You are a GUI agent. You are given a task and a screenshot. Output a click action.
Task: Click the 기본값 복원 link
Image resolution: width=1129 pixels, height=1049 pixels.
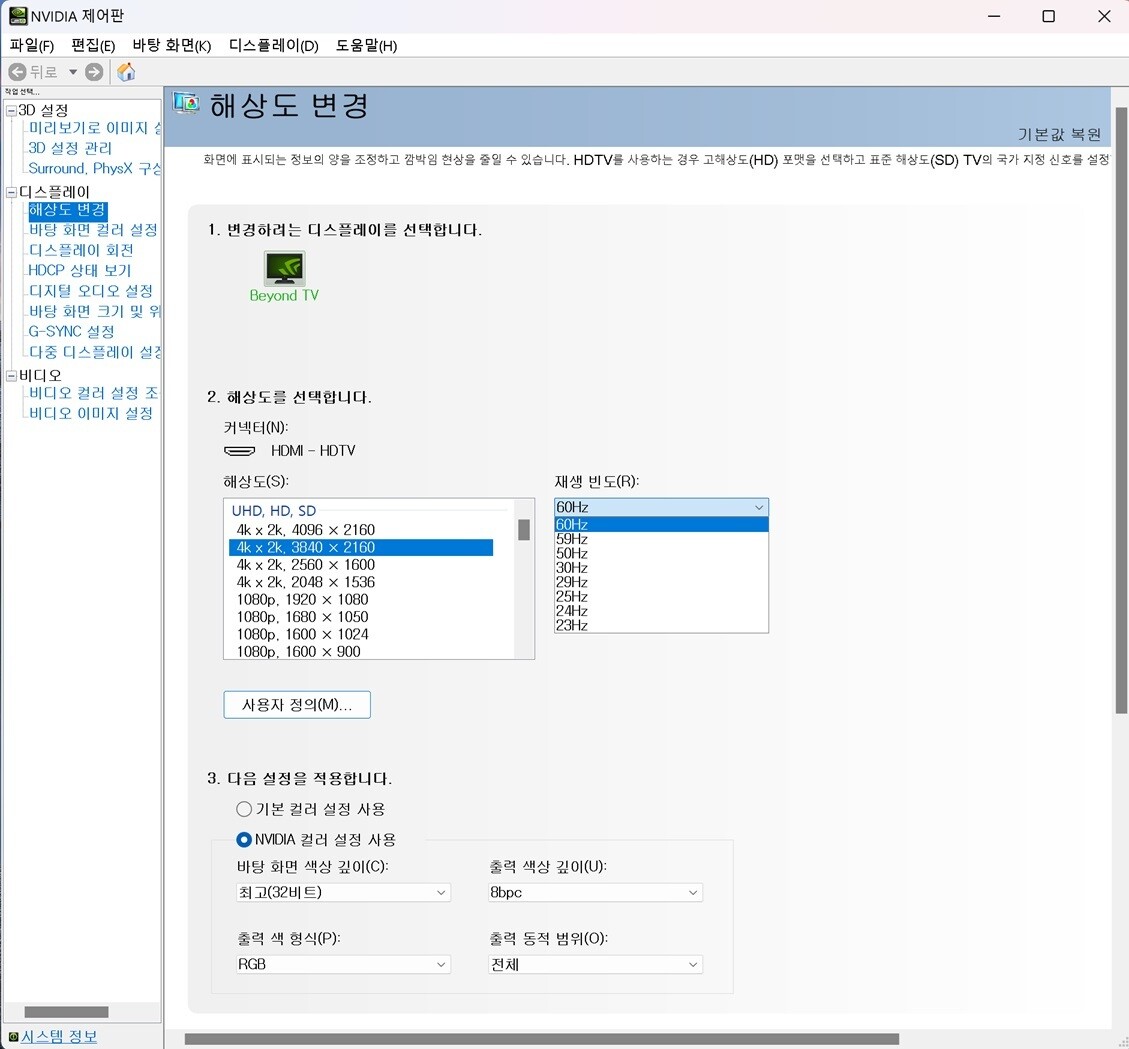point(1059,135)
